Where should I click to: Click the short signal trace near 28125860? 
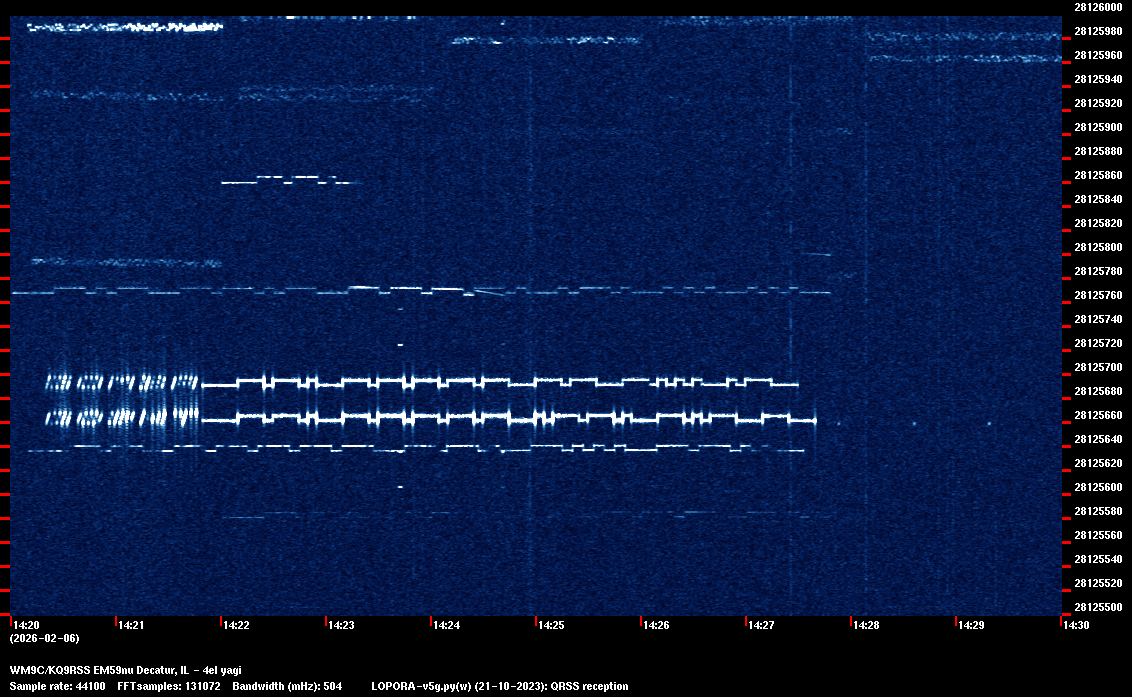(290, 180)
